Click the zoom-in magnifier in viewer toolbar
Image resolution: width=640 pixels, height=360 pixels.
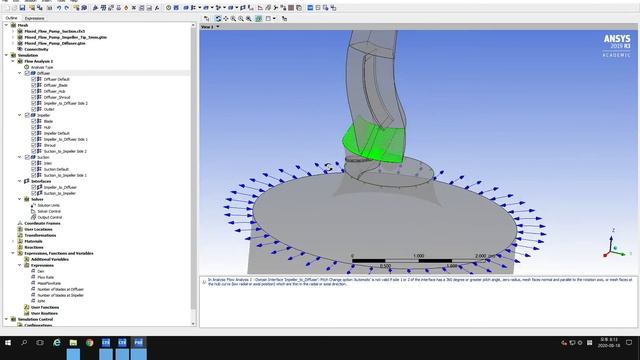(x=233, y=18)
